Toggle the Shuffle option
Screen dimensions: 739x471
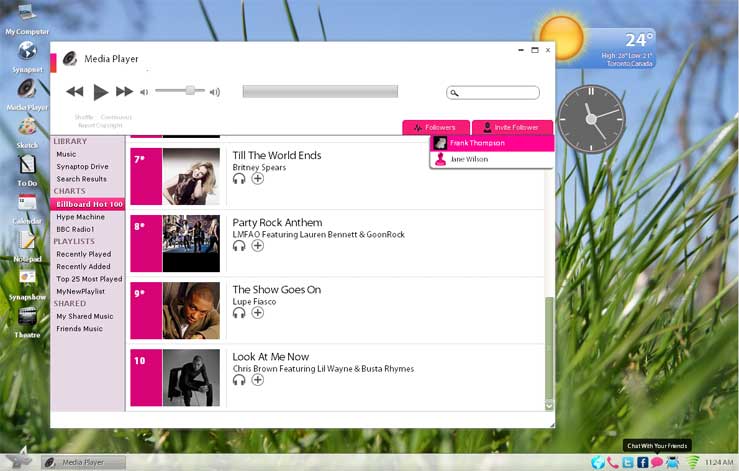(84, 117)
